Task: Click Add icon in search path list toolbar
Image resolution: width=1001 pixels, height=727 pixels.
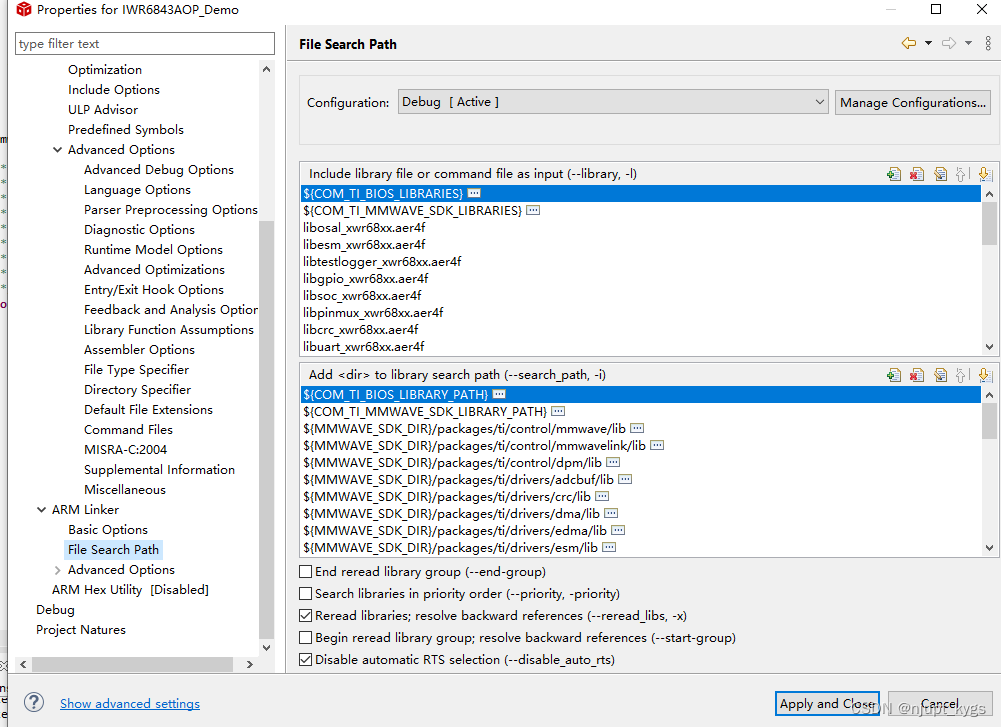Action: (894, 375)
